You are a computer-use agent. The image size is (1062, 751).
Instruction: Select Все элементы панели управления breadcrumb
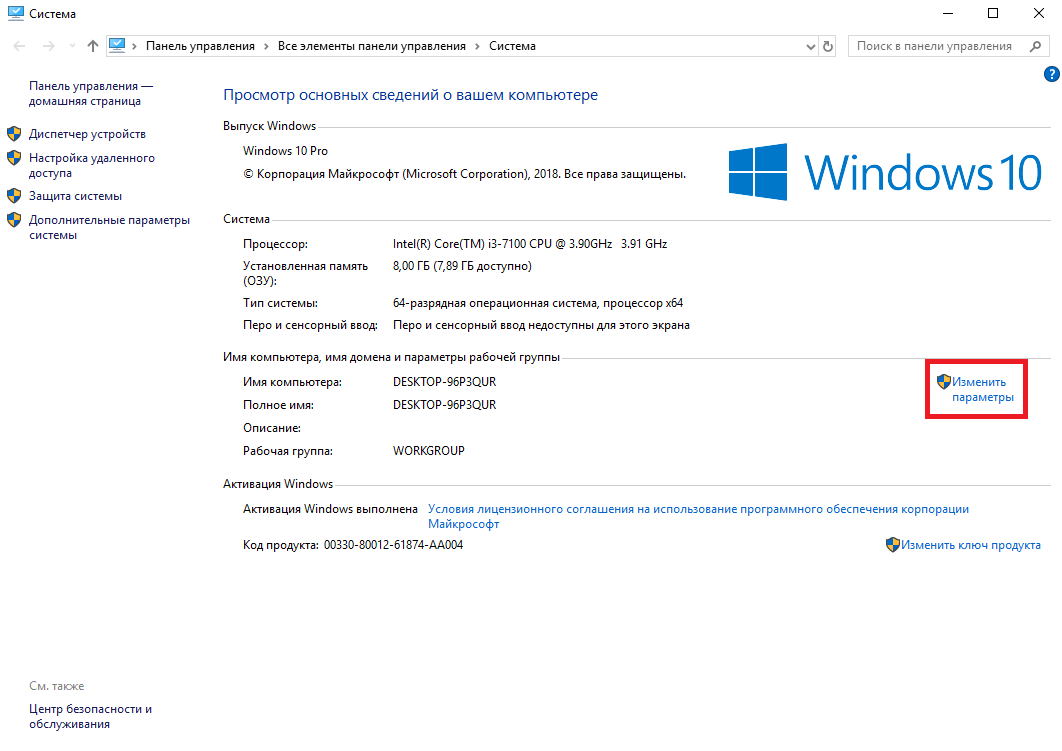tap(371, 46)
